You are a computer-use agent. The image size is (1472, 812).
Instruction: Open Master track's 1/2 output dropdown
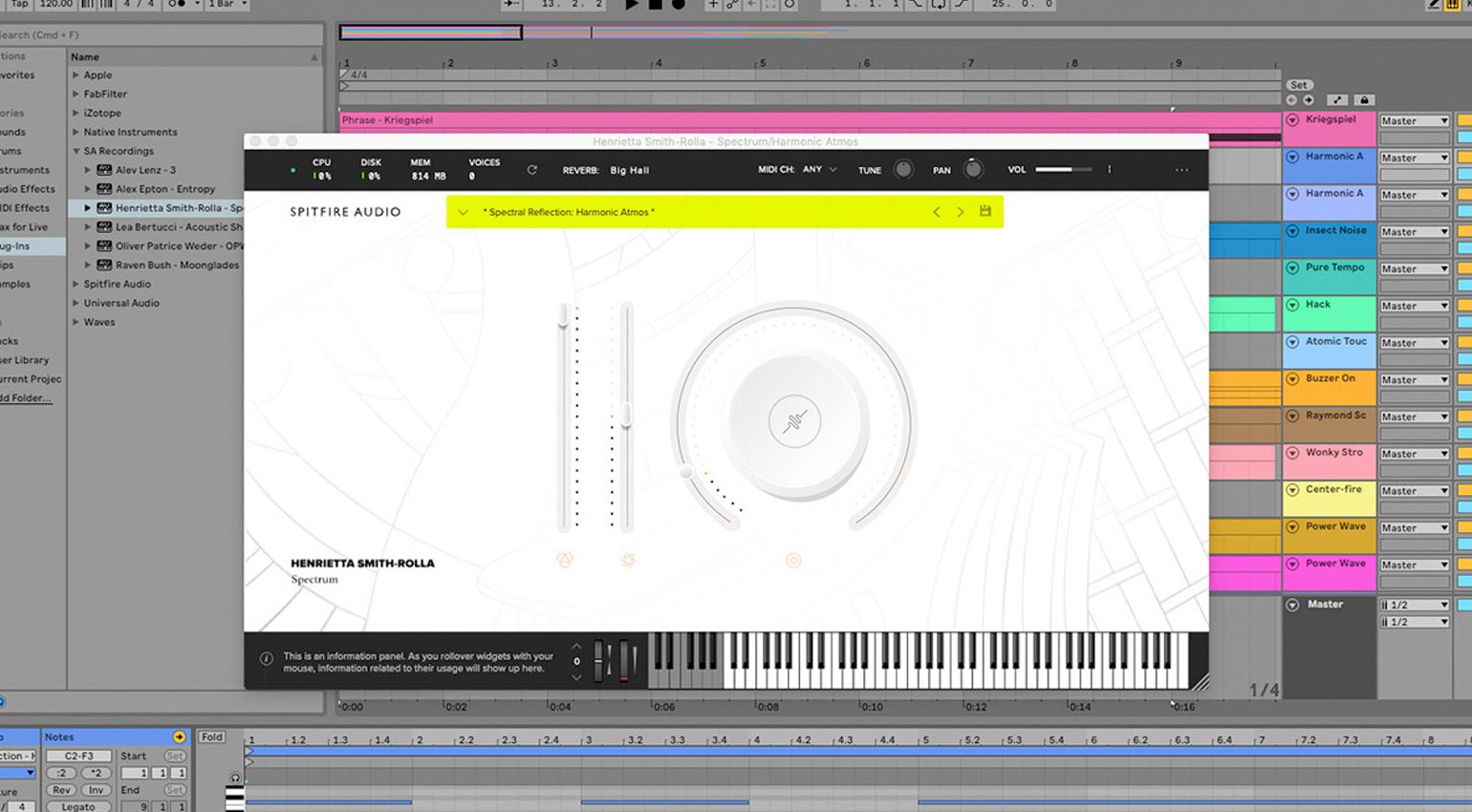tap(1414, 605)
